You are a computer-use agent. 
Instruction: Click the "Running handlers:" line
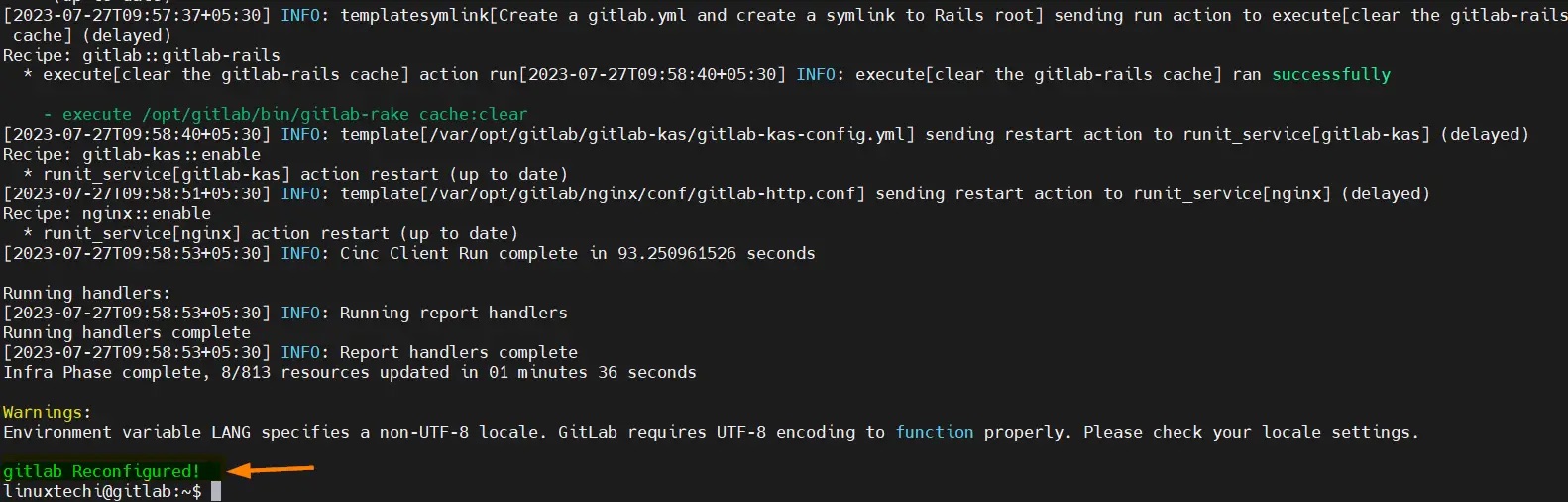tap(87, 293)
